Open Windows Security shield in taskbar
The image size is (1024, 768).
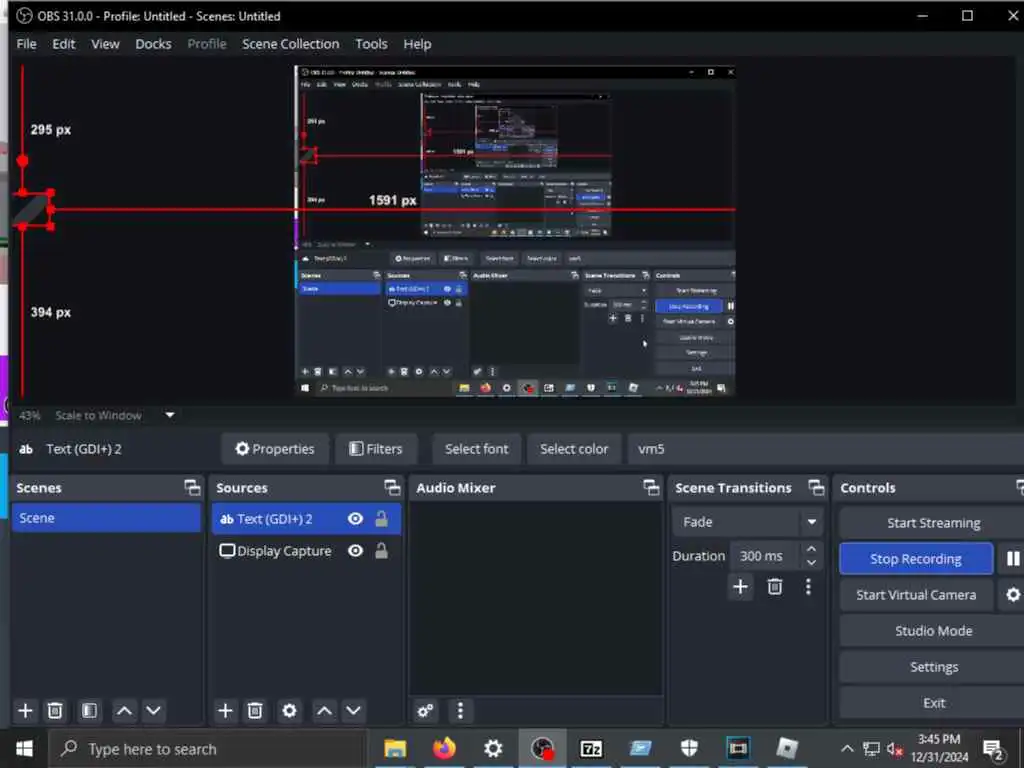(x=689, y=748)
